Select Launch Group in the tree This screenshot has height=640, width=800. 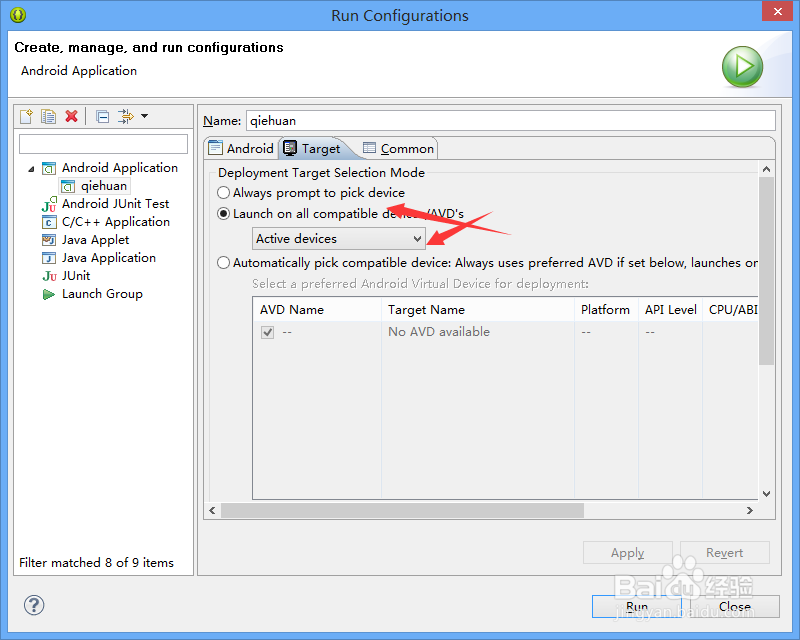pos(102,294)
